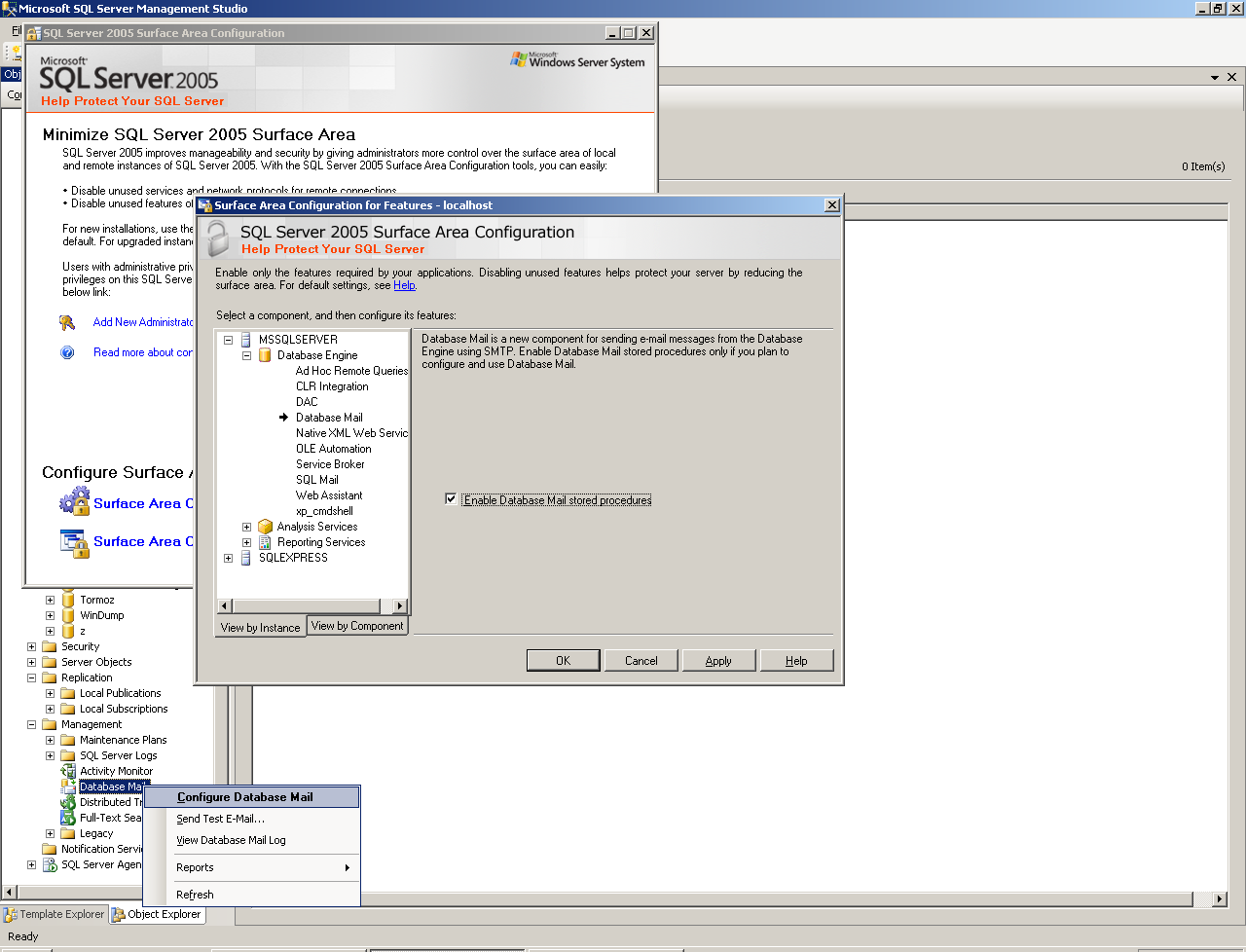Cancel the Features configuration dialog
The height and width of the screenshot is (952, 1246).
tap(641, 661)
